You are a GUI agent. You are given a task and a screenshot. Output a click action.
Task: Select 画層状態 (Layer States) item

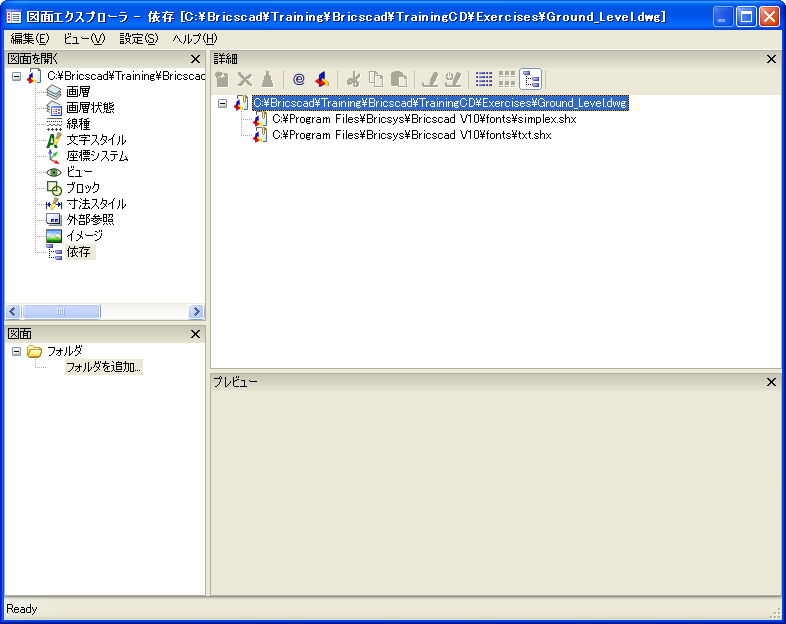(x=90, y=108)
